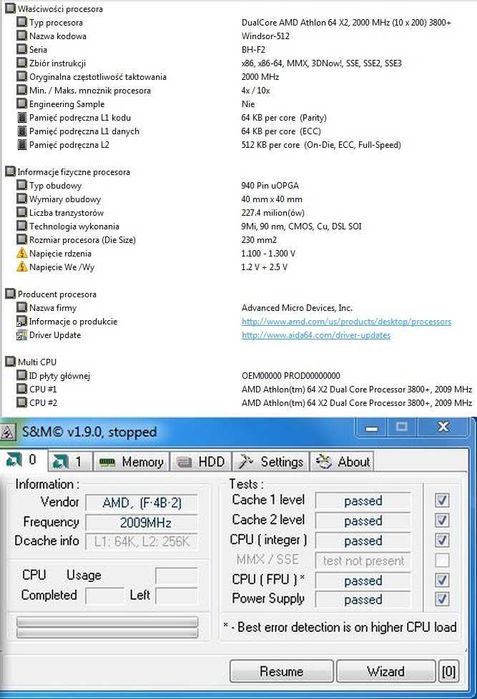
Task: Open the Memory tab
Action: (132, 461)
